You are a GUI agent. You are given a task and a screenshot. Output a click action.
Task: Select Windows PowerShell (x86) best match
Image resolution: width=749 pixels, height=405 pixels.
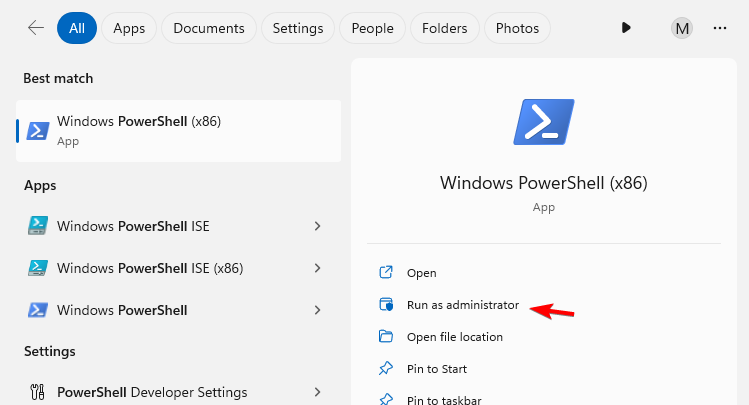click(x=179, y=131)
